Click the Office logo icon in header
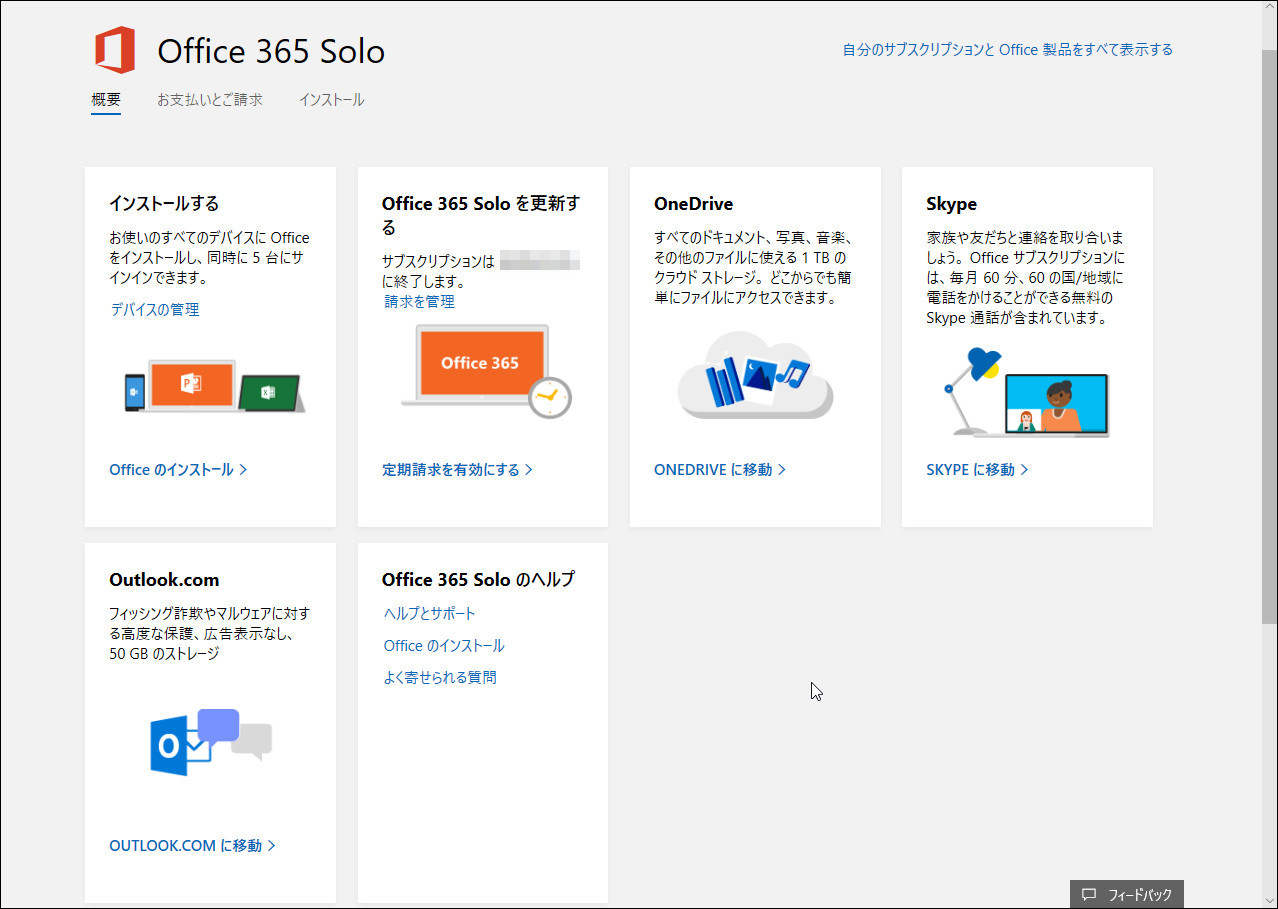1278x909 pixels. 115,50
